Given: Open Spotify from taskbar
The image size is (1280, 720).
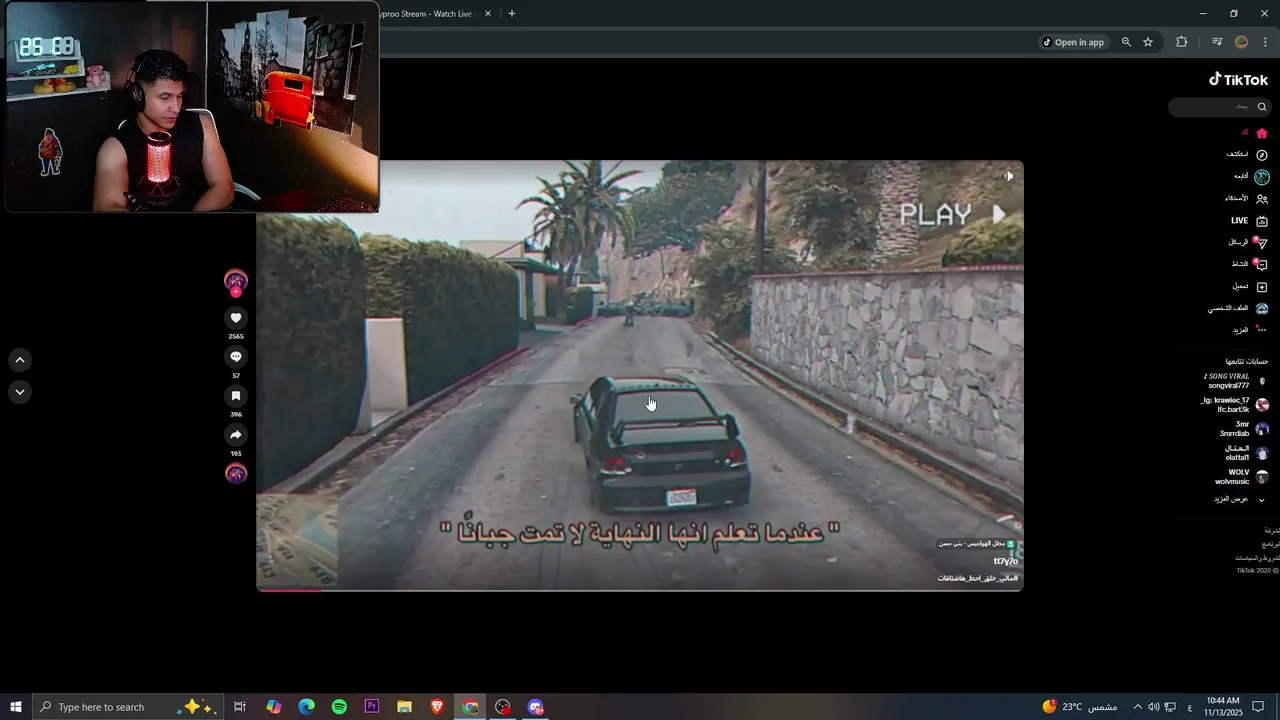Looking at the screenshot, I should pos(339,707).
